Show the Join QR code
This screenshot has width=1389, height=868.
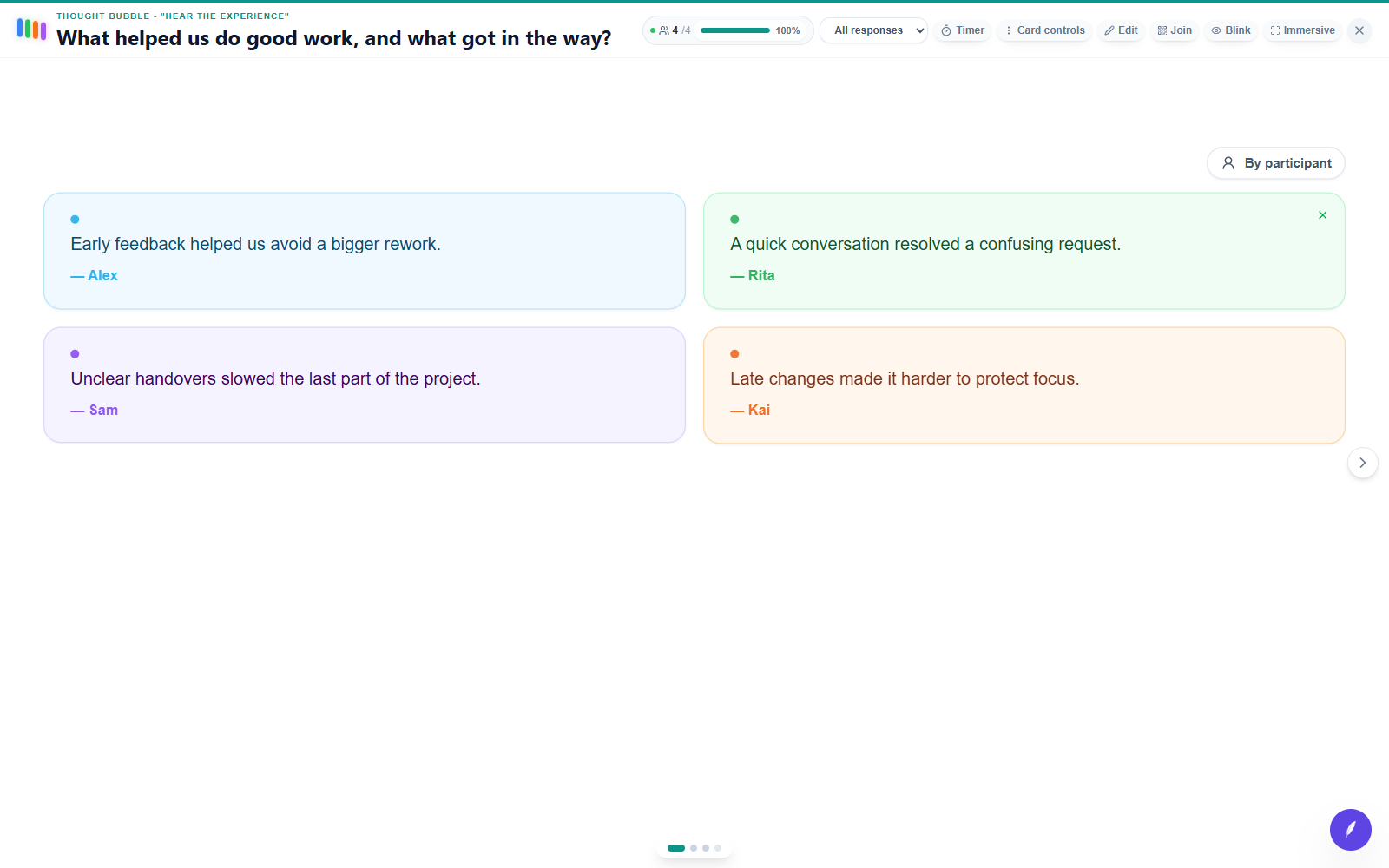(x=1175, y=30)
